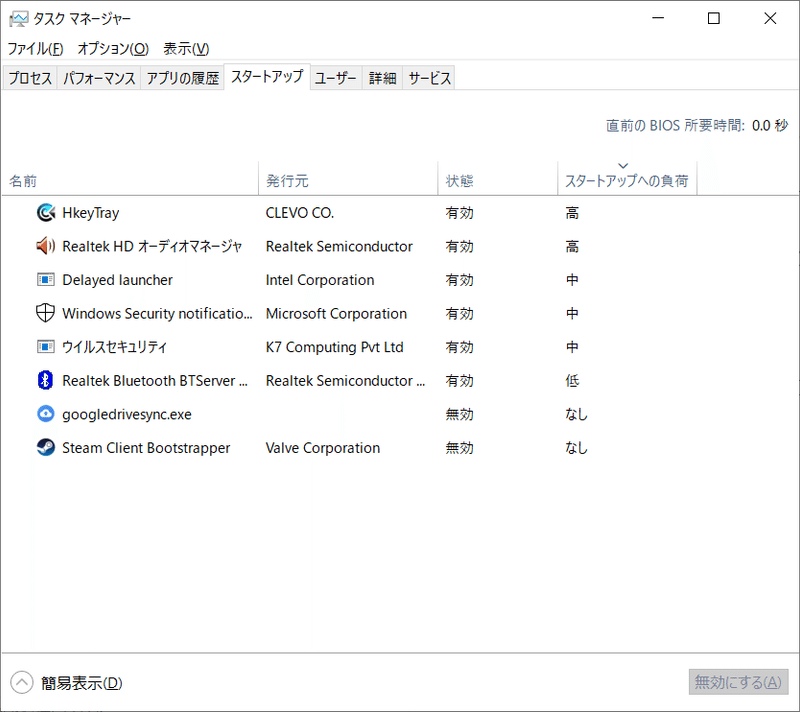
Task: Click 有効 status of HkeyTray
Action: point(460,213)
